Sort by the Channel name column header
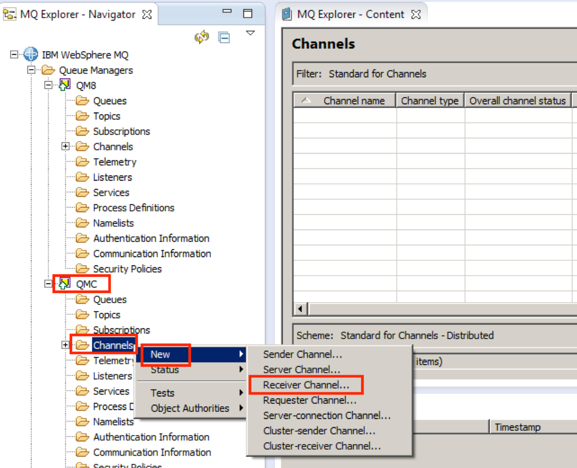Image resolution: width=577 pixels, height=468 pixels. tap(344, 100)
